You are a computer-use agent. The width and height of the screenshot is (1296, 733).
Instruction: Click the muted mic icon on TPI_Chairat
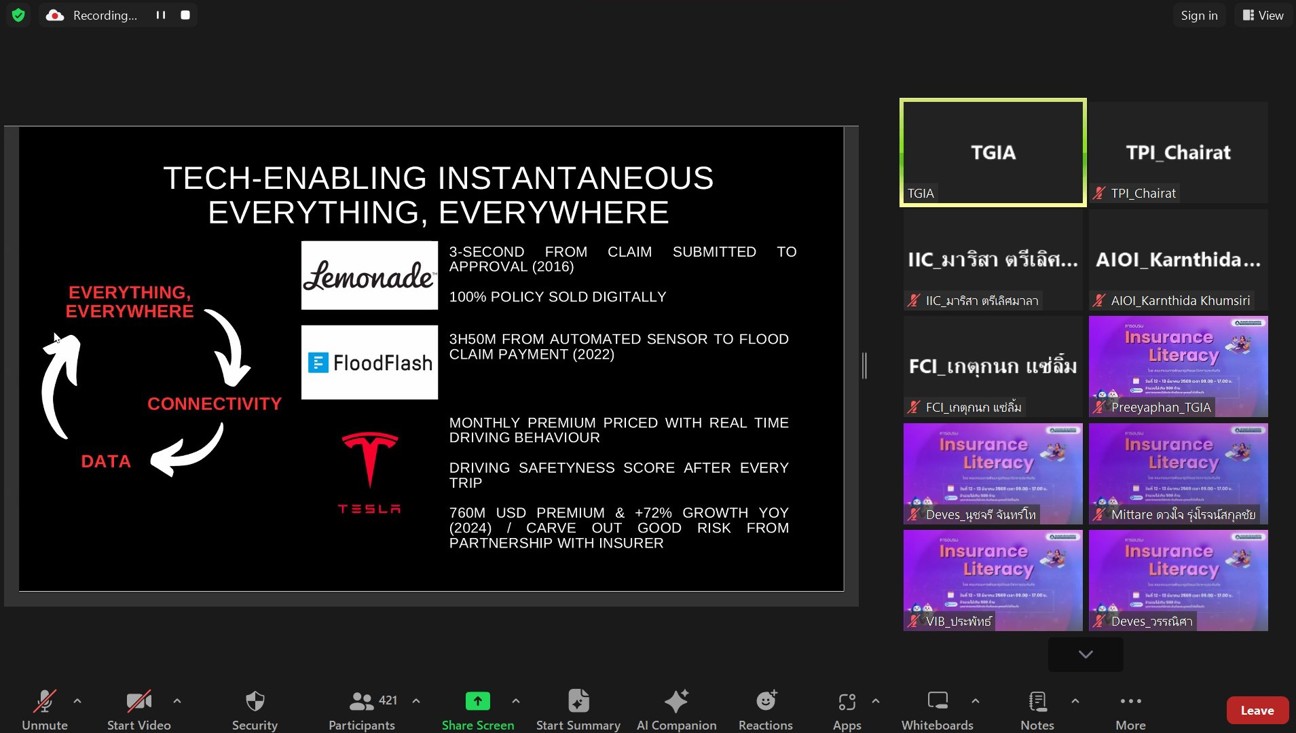[1100, 193]
